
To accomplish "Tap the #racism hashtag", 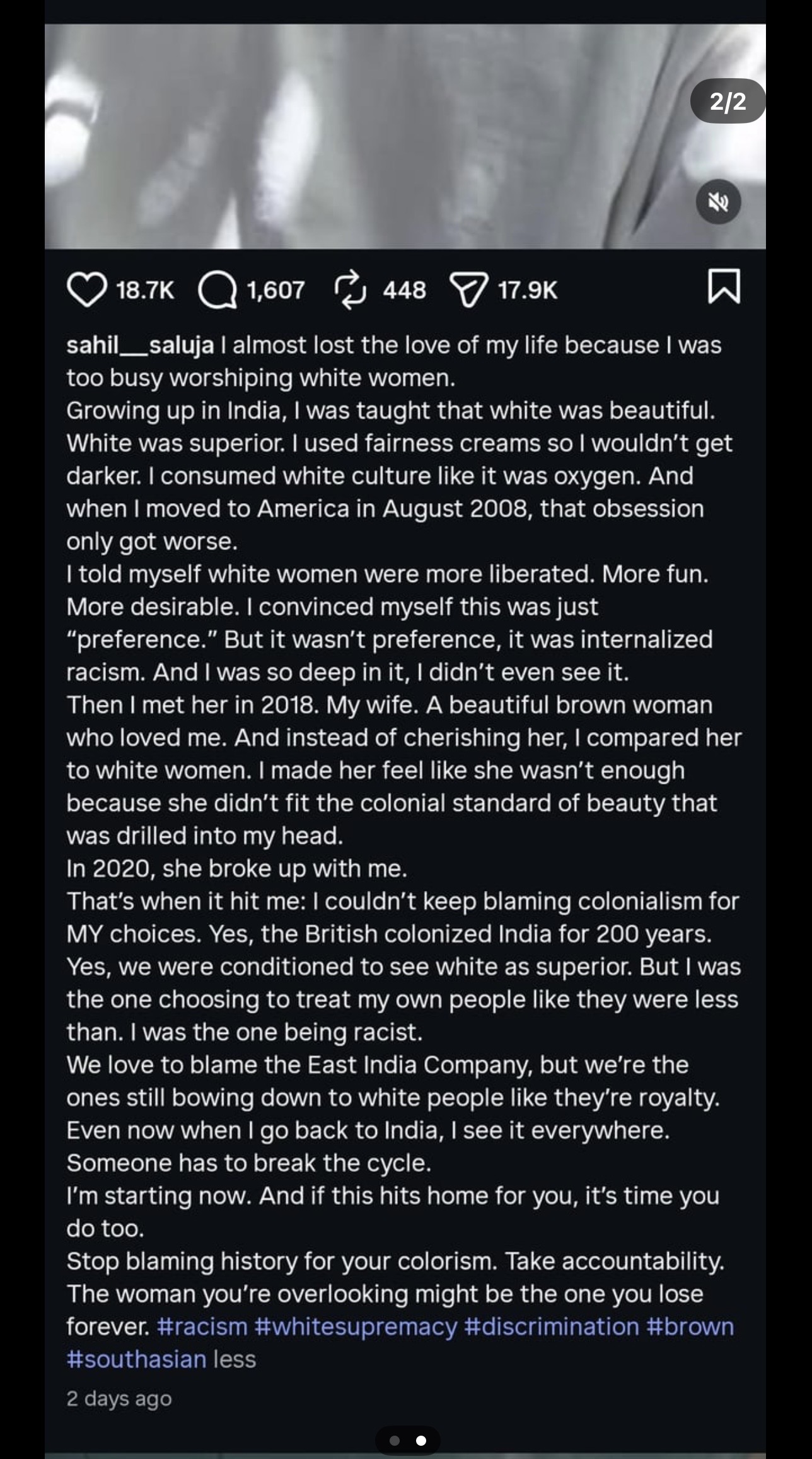I will point(202,1327).
